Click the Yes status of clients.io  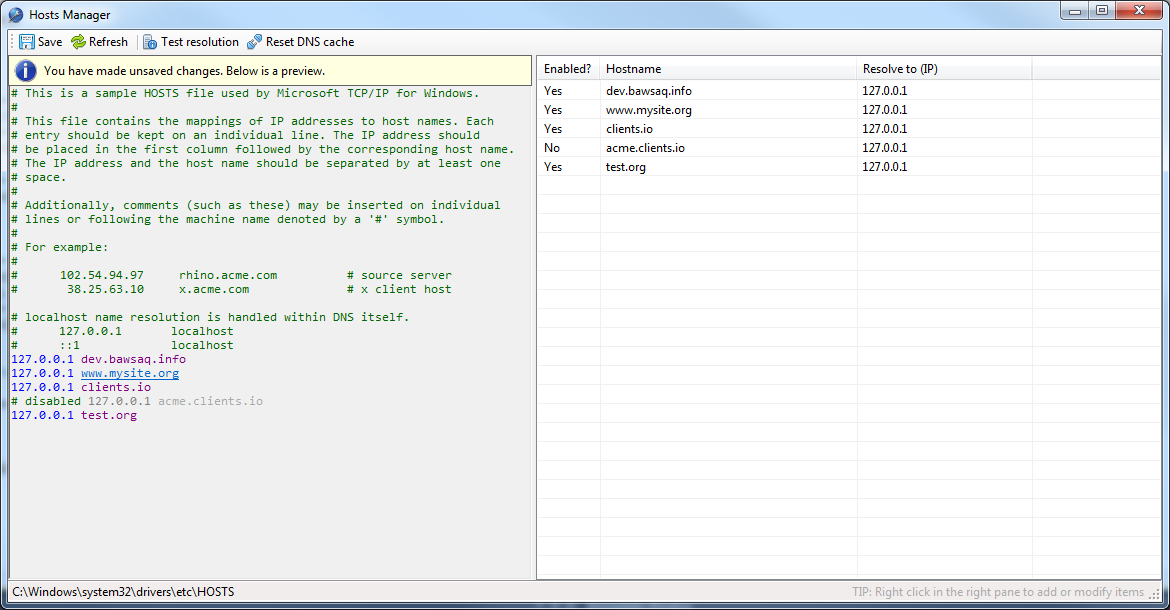(553, 129)
